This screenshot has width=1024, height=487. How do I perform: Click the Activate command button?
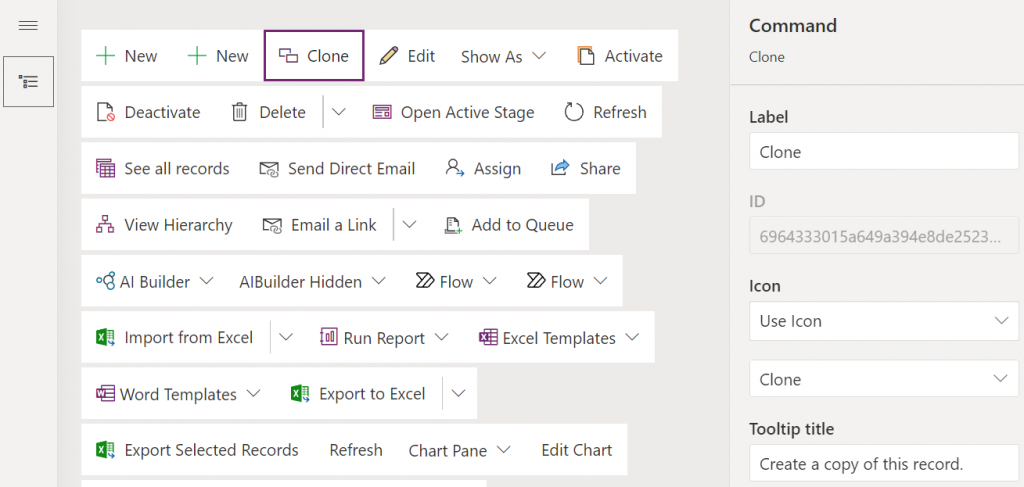coord(620,56)
